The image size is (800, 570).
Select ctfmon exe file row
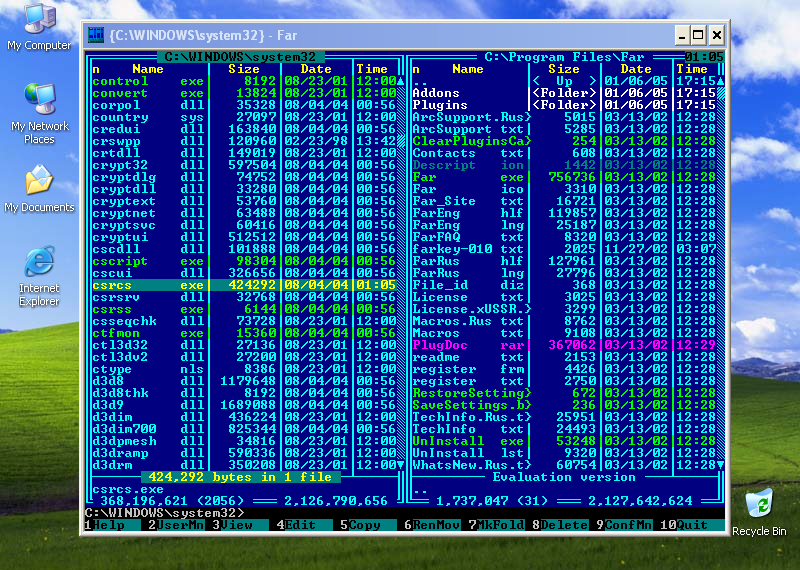coord(244,333)
